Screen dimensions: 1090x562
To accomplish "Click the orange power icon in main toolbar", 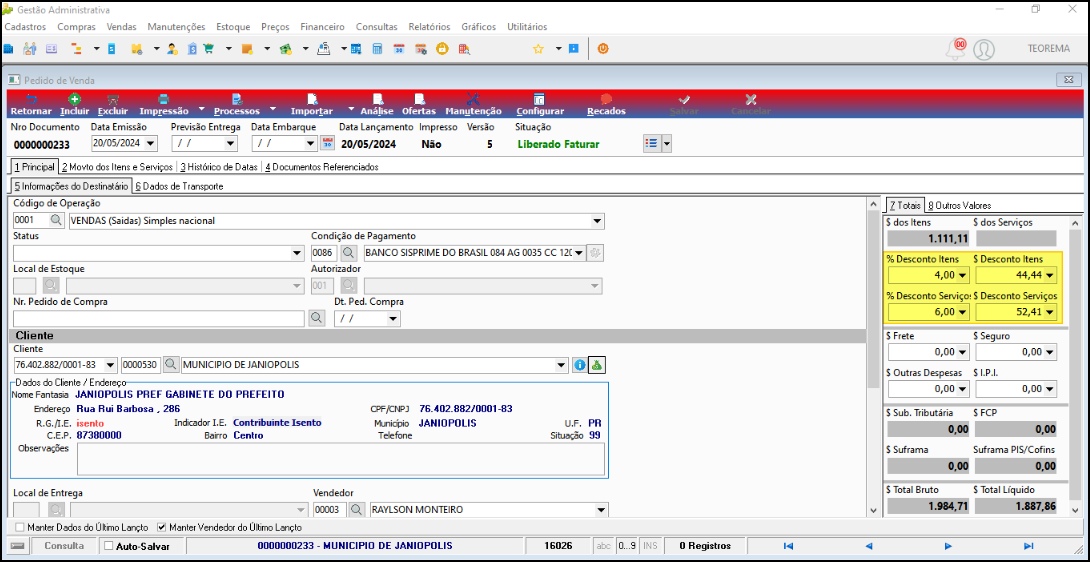I will tap(603, 49).
